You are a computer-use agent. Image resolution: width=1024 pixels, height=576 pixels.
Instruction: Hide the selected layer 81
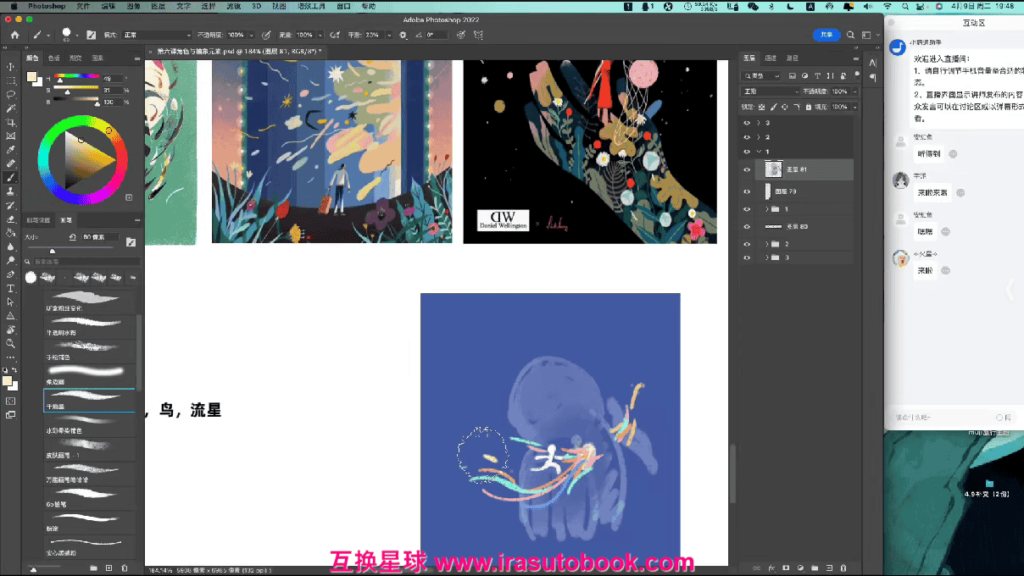(747, 170)
